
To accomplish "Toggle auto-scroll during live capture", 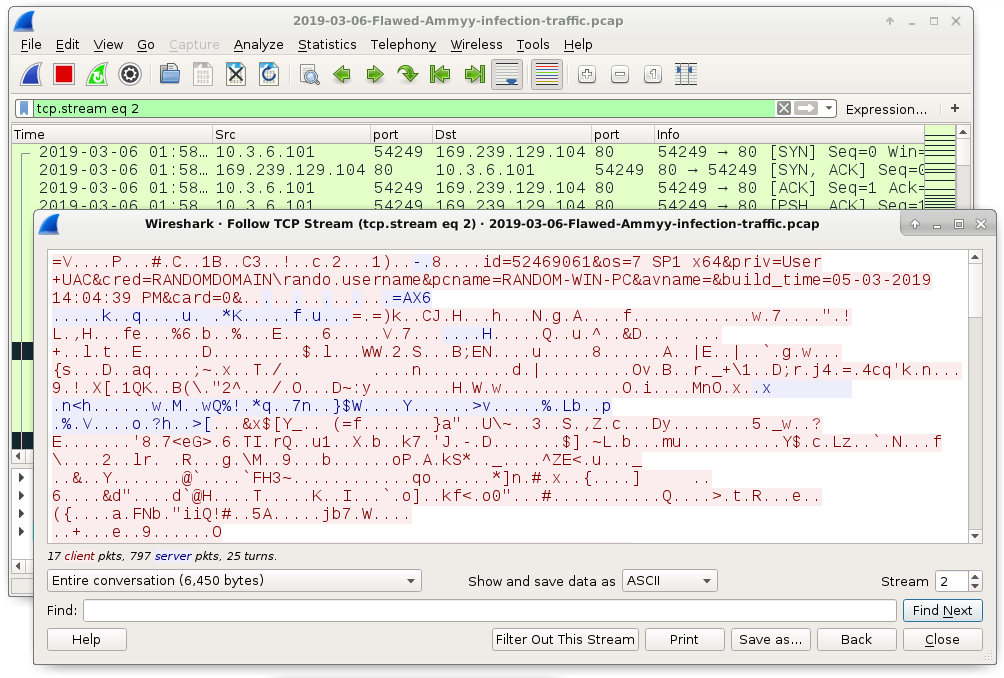I will tap(508, 74).
